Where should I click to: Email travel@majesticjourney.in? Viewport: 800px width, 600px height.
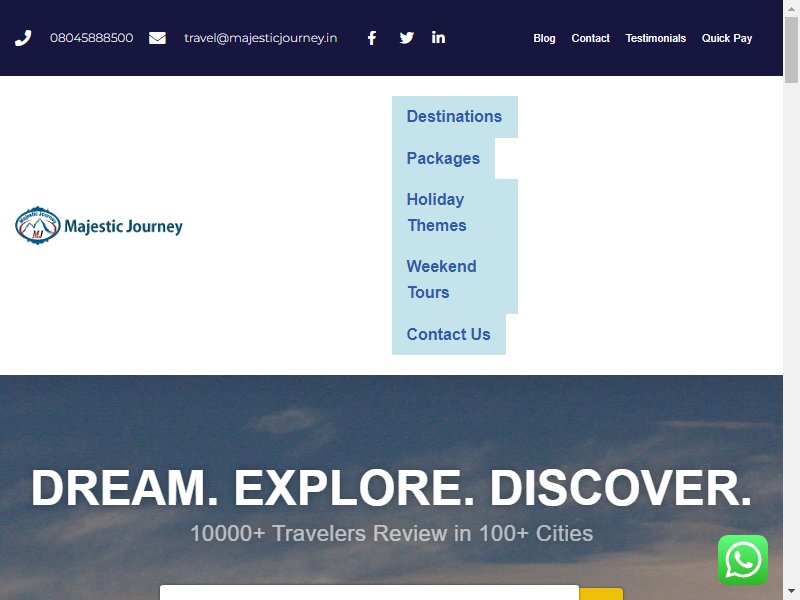[261, 38]
